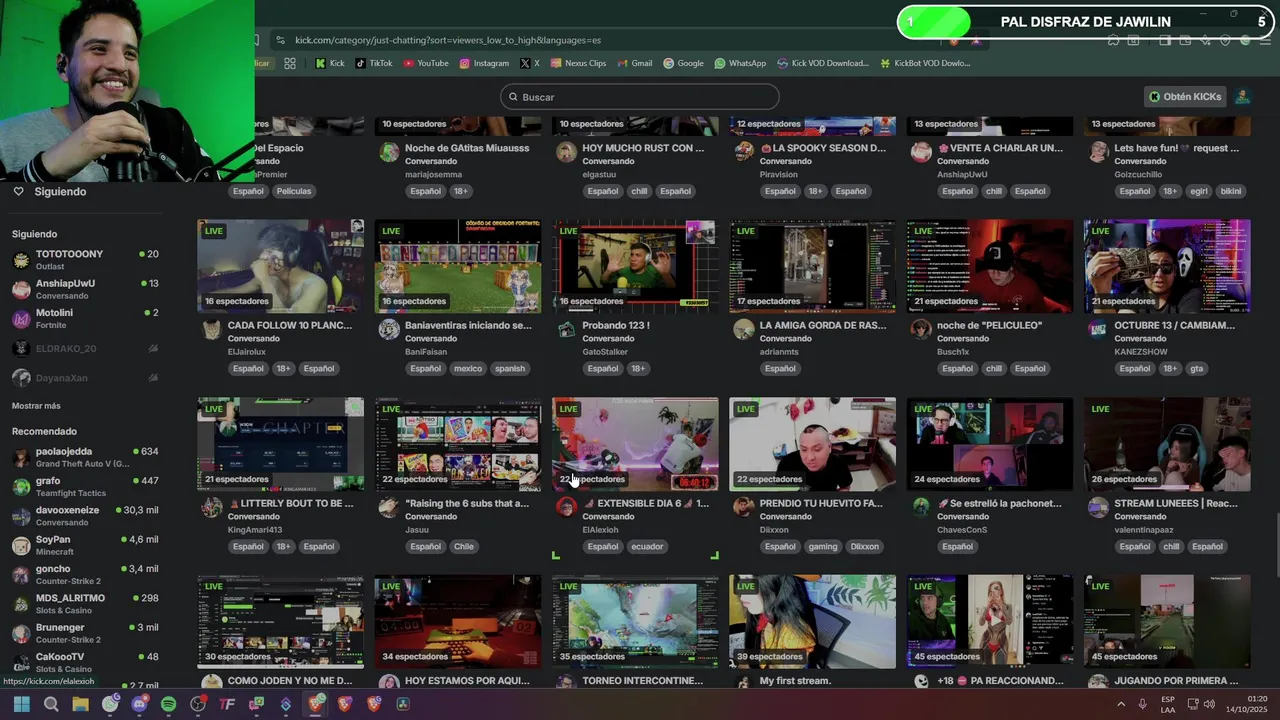Click channel name KingAmari413
1280x720 pixels.
pos(255,530)
